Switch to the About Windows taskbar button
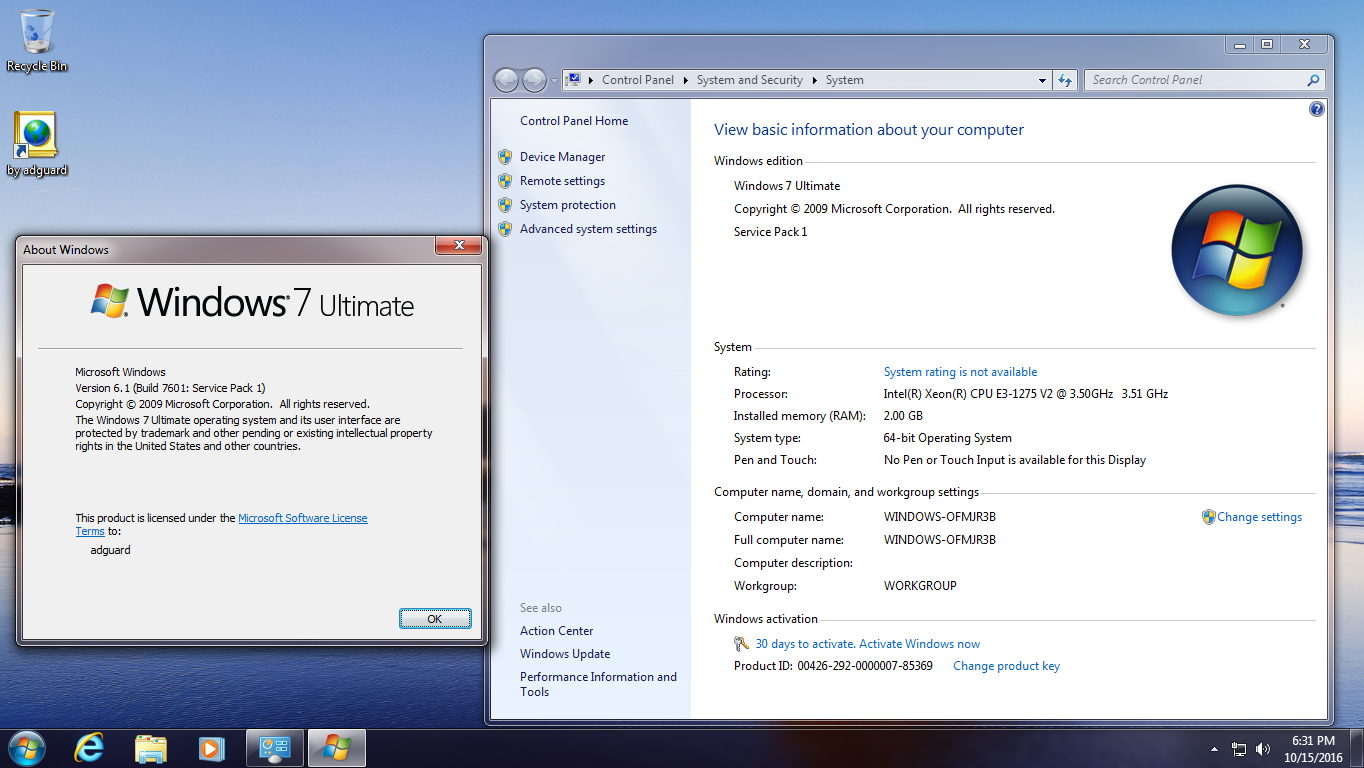The height and width of the screenshot is (768, 1364). pos(337,748)
